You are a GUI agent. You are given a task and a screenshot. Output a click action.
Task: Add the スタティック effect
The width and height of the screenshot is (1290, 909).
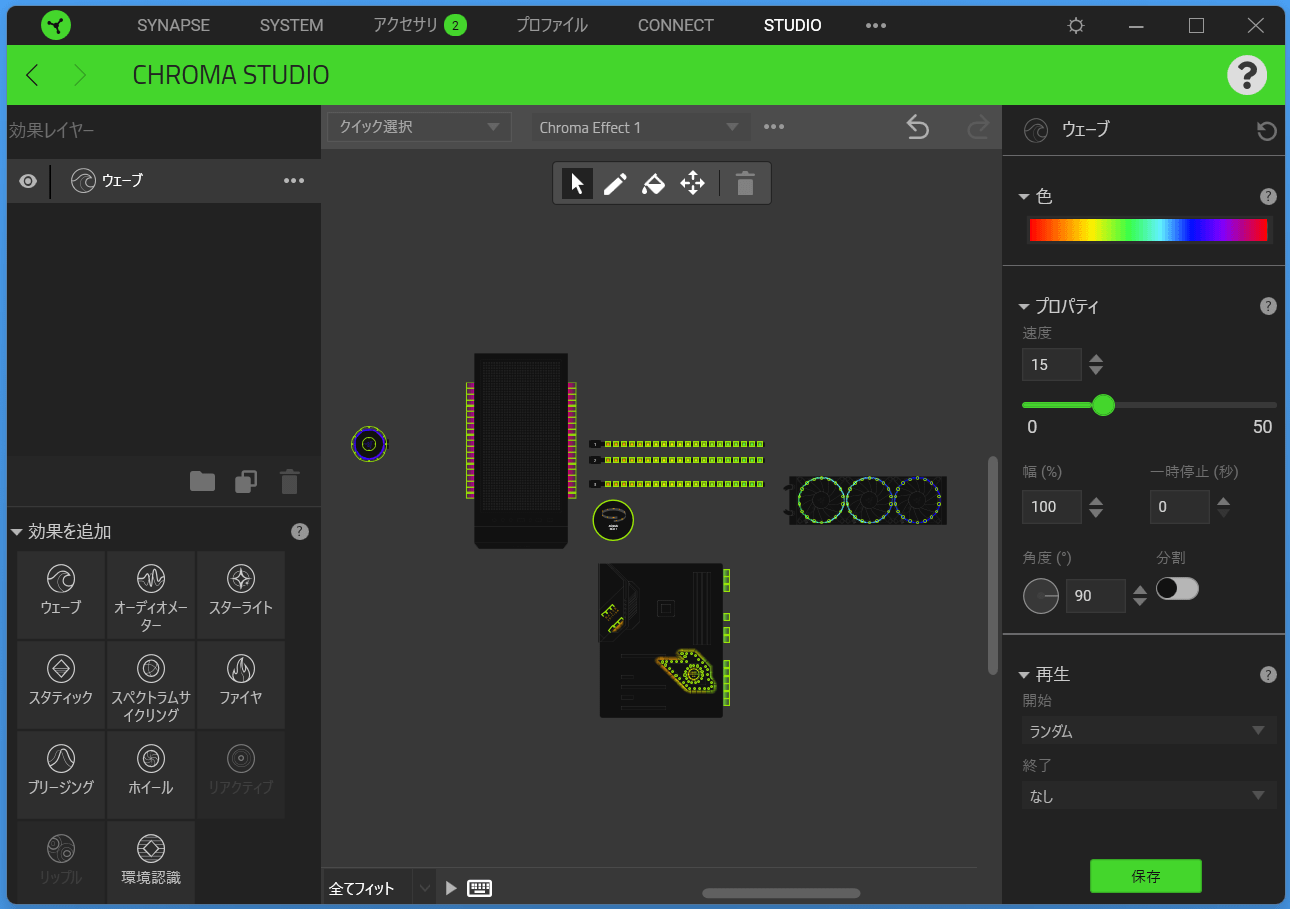pyautogui.click(x=61, y=684)
